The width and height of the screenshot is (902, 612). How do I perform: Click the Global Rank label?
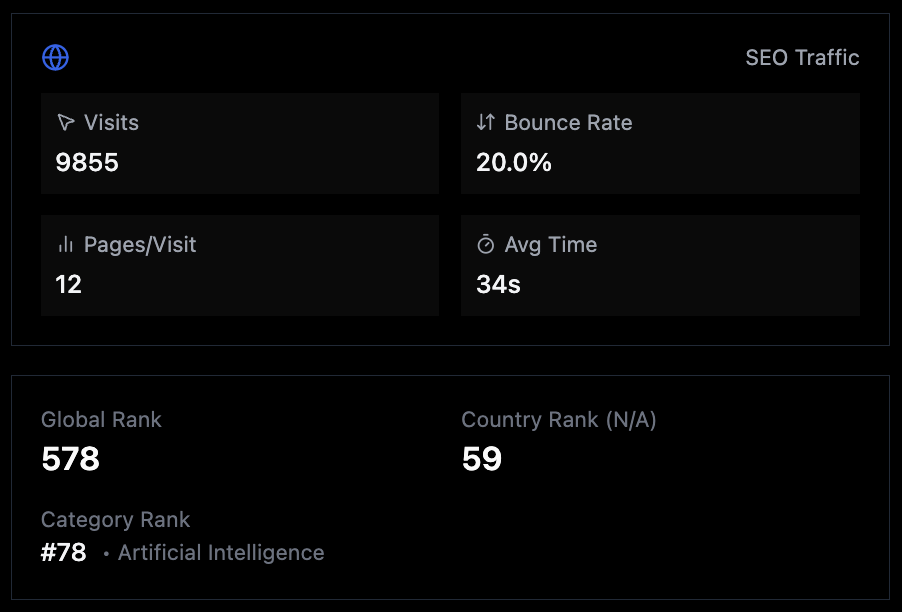coord(101,420)
